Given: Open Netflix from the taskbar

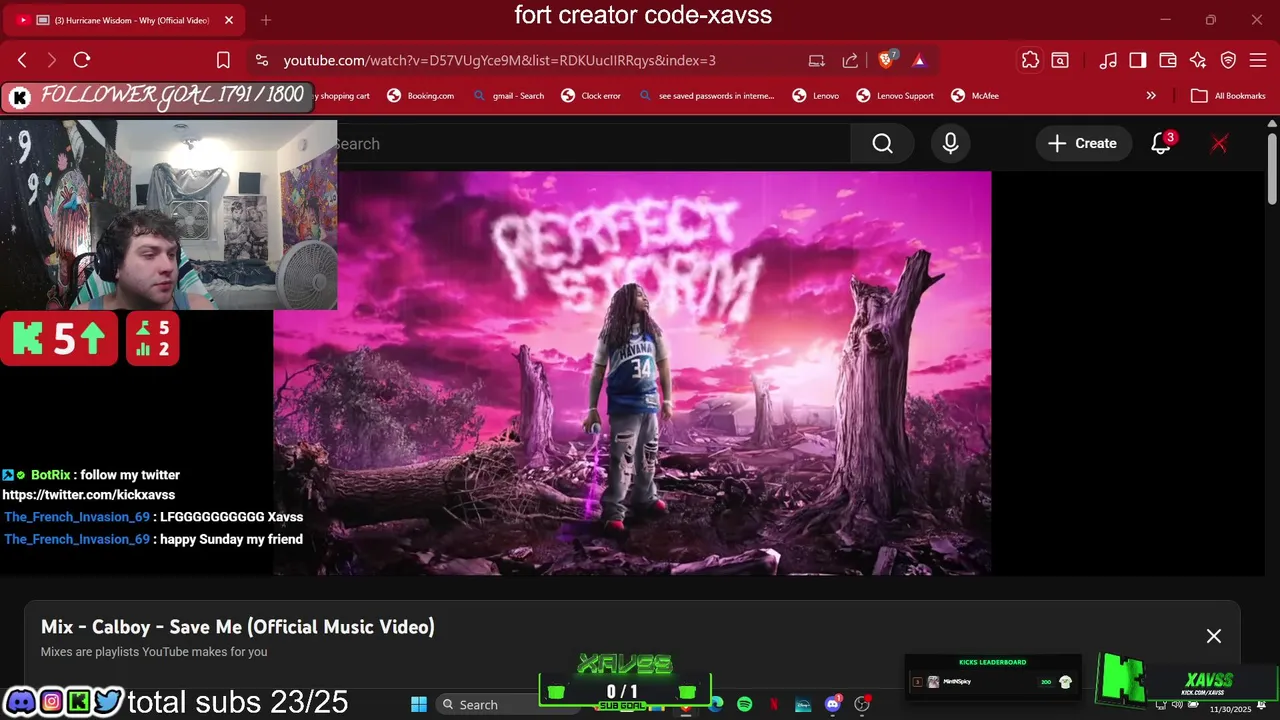Looking at the screenshot, I should (x=773, y=704).
